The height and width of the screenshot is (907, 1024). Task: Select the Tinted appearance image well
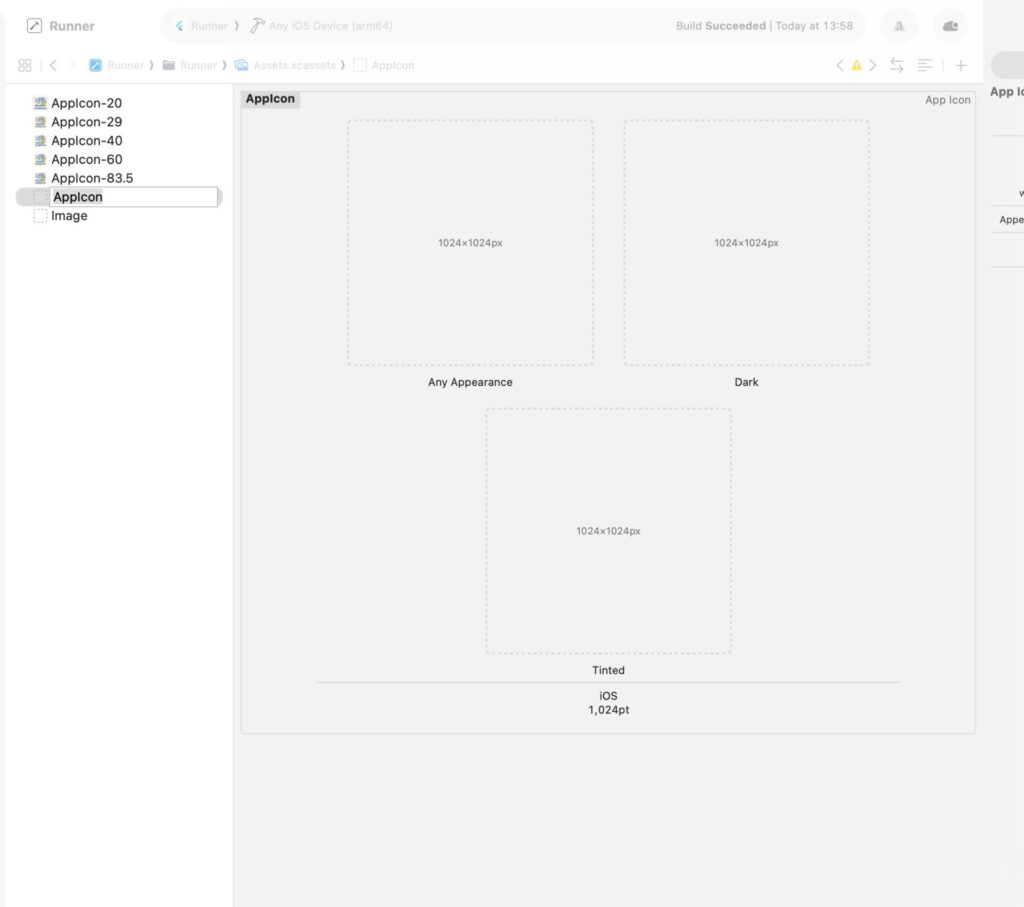coord(608,531)
